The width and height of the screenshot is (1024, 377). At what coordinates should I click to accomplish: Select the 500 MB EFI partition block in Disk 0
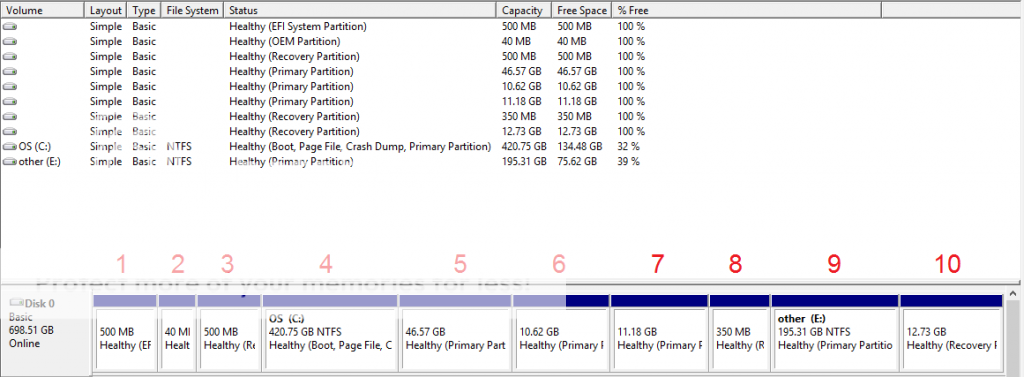click(125, 333)
